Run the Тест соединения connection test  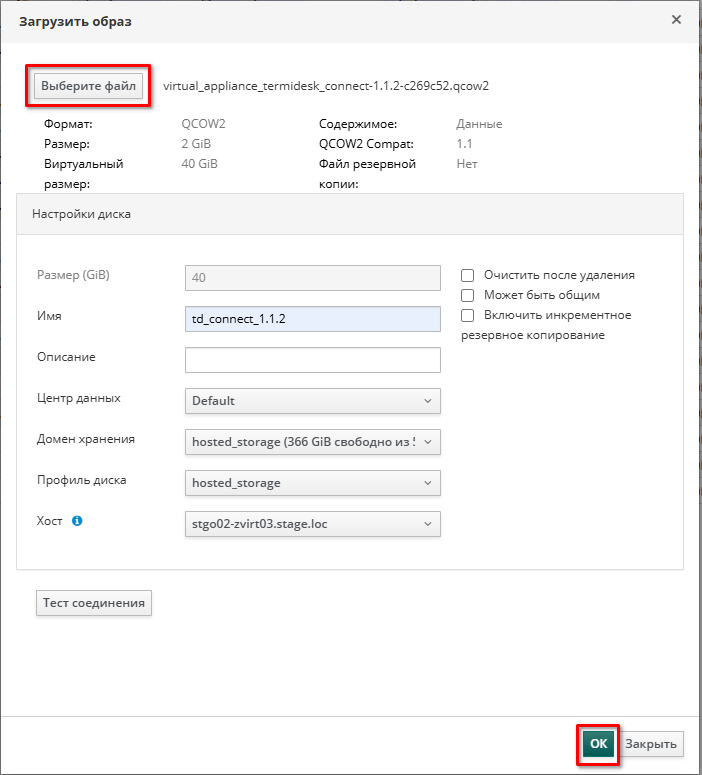(x=94, y=602)
